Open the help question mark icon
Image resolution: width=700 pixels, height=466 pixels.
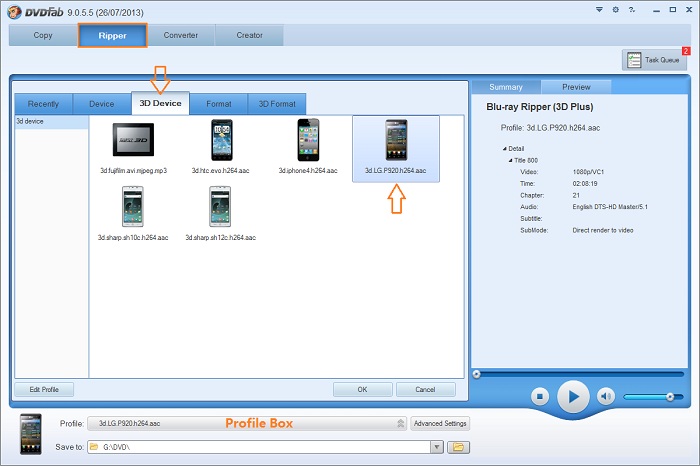point(632,9)
